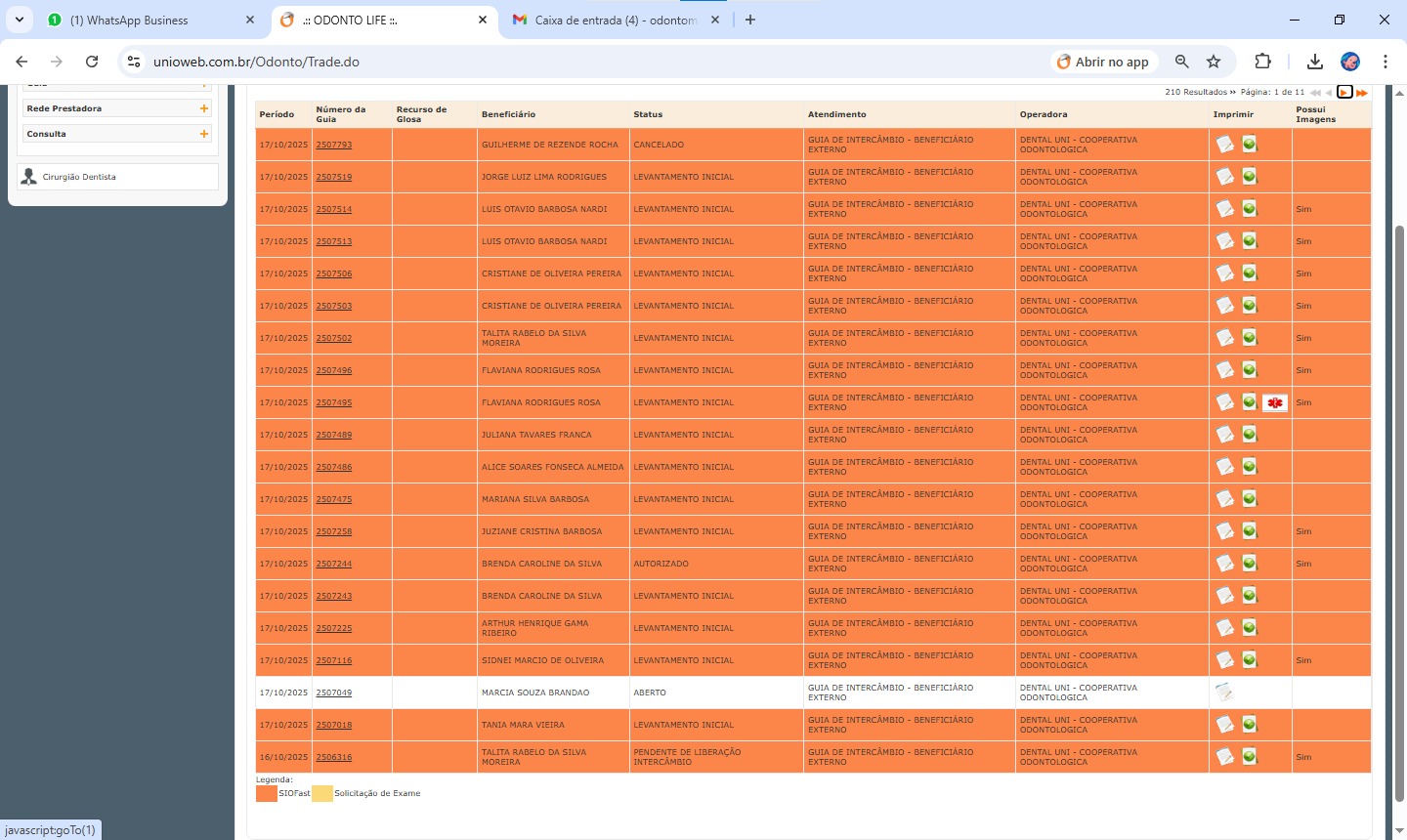Click green check icon for guide 2507519
The width and height of the screenshot is (1407, 840).
tap(1249, 177)
